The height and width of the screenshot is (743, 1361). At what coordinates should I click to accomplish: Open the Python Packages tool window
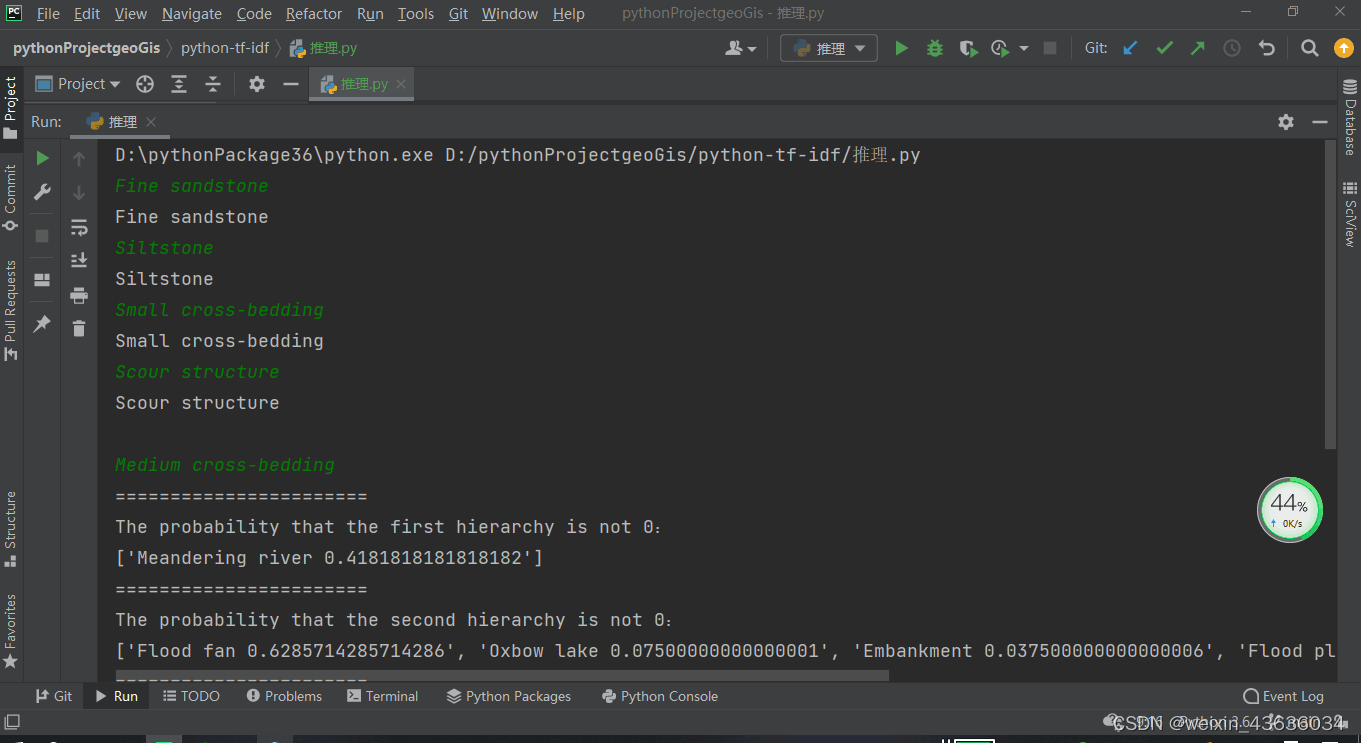click(509, 696)
